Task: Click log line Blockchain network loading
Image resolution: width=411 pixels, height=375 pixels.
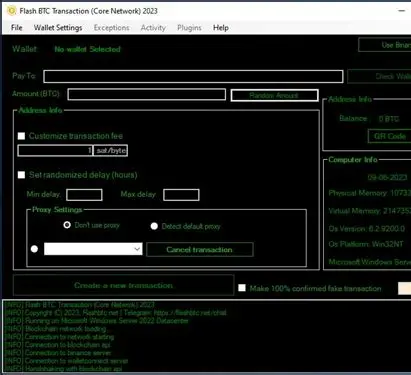Action: click(55, 329)
